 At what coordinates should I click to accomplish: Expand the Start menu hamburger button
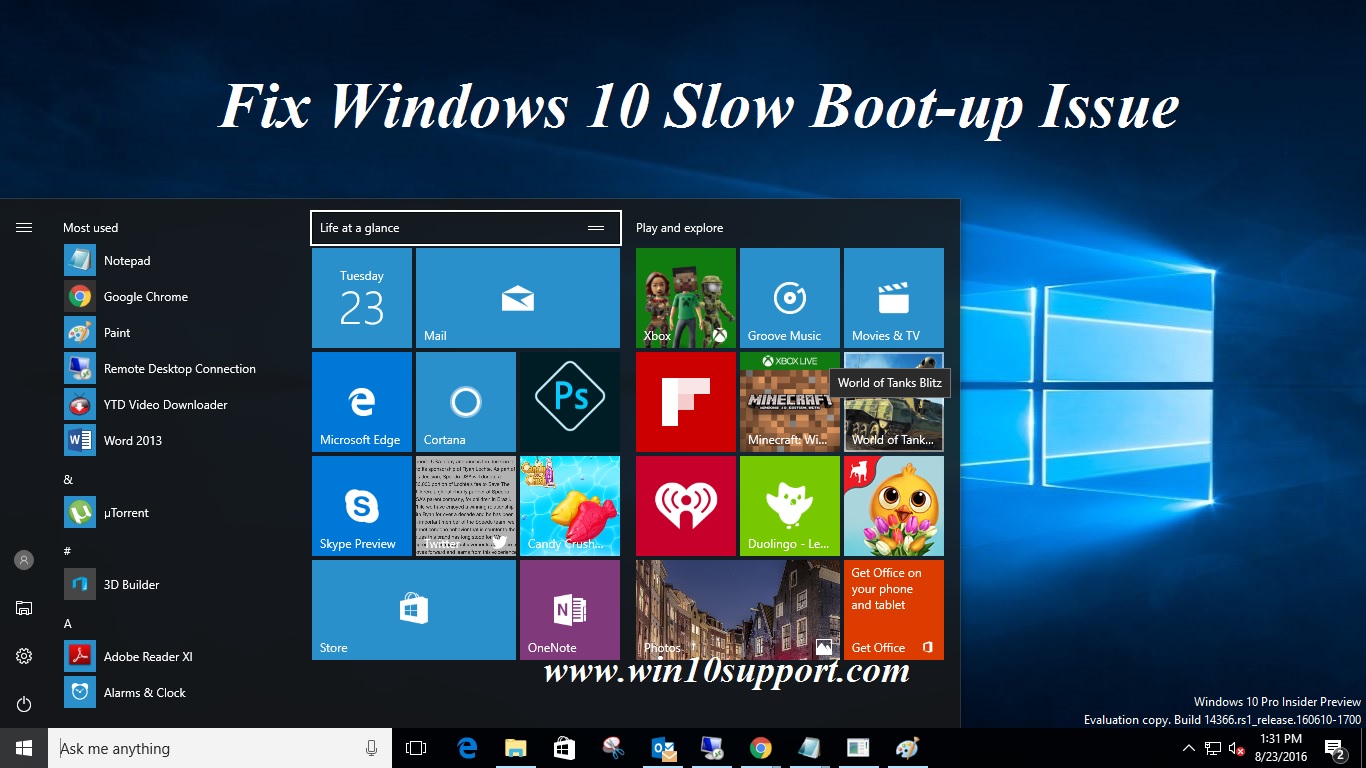point(24,228)
